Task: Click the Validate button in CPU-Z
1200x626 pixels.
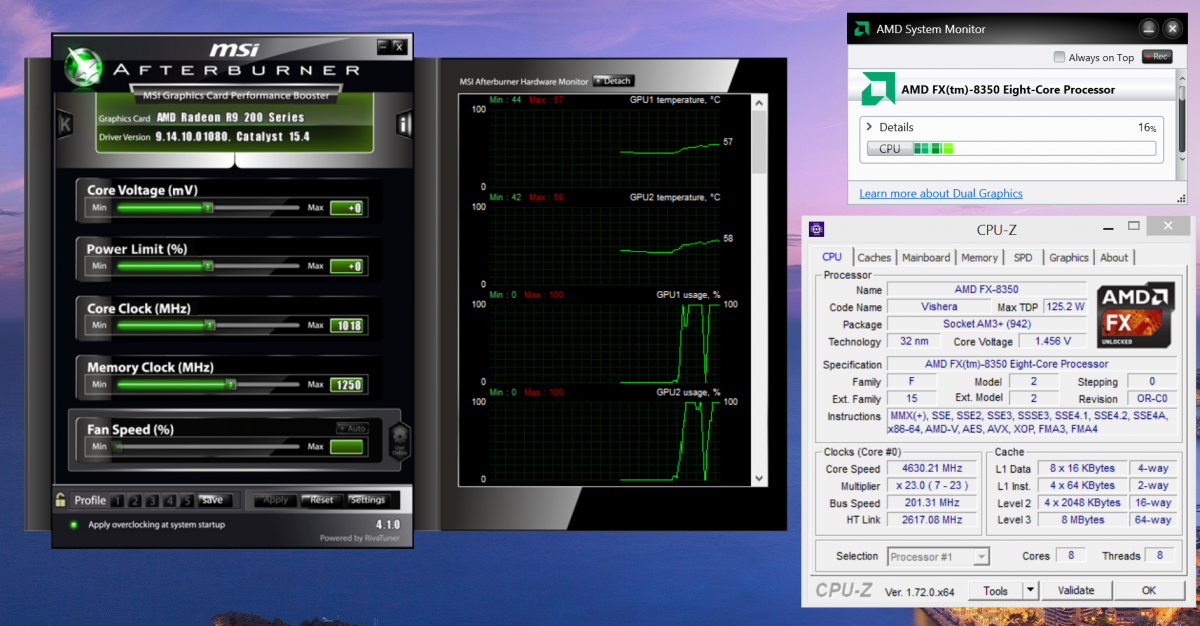Action: (x=1076, y=590)
